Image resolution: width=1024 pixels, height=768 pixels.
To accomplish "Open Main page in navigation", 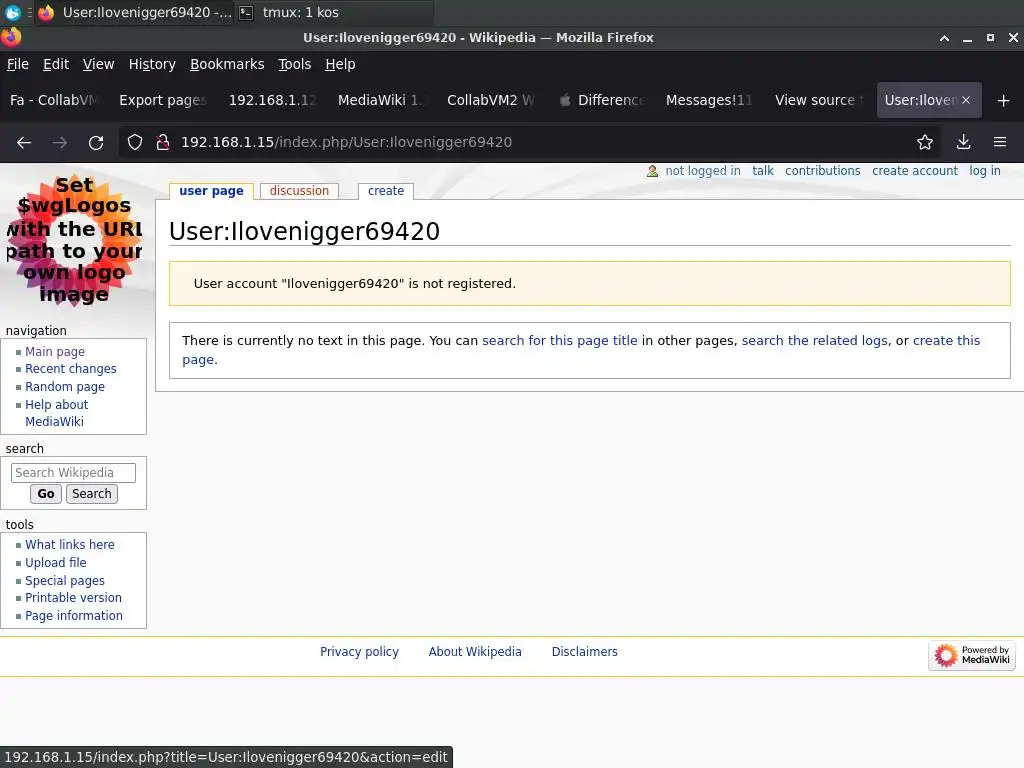I will [55, 351].
